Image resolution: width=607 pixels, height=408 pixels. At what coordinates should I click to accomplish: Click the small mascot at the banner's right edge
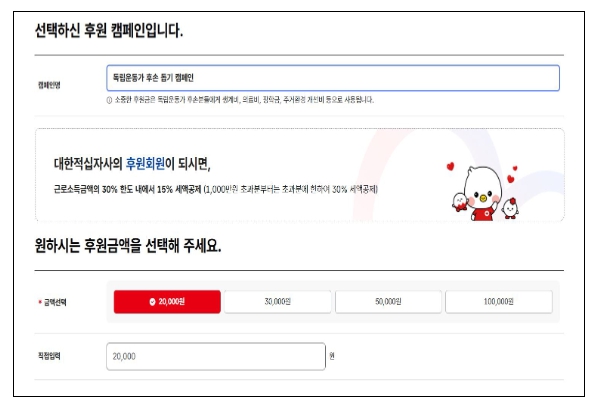coord(510,206)
